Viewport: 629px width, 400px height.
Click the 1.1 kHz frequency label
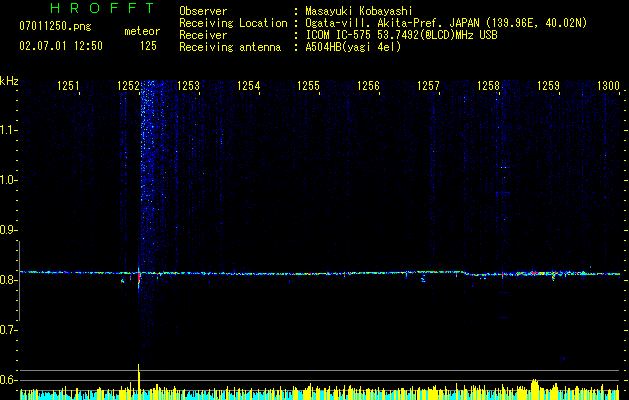tap(8, 130)
